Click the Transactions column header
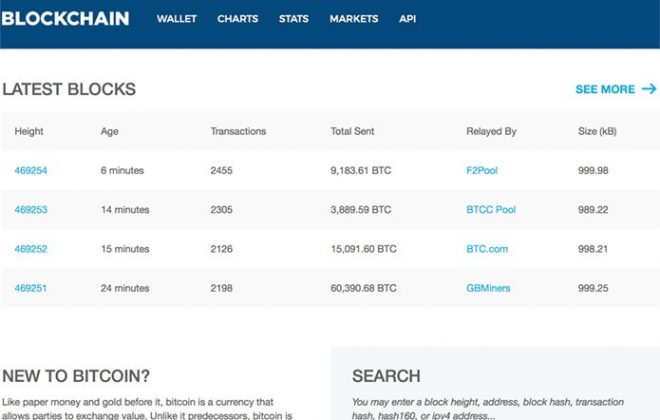Viewport: 660px width, 420px height. (x=238, y=132)
